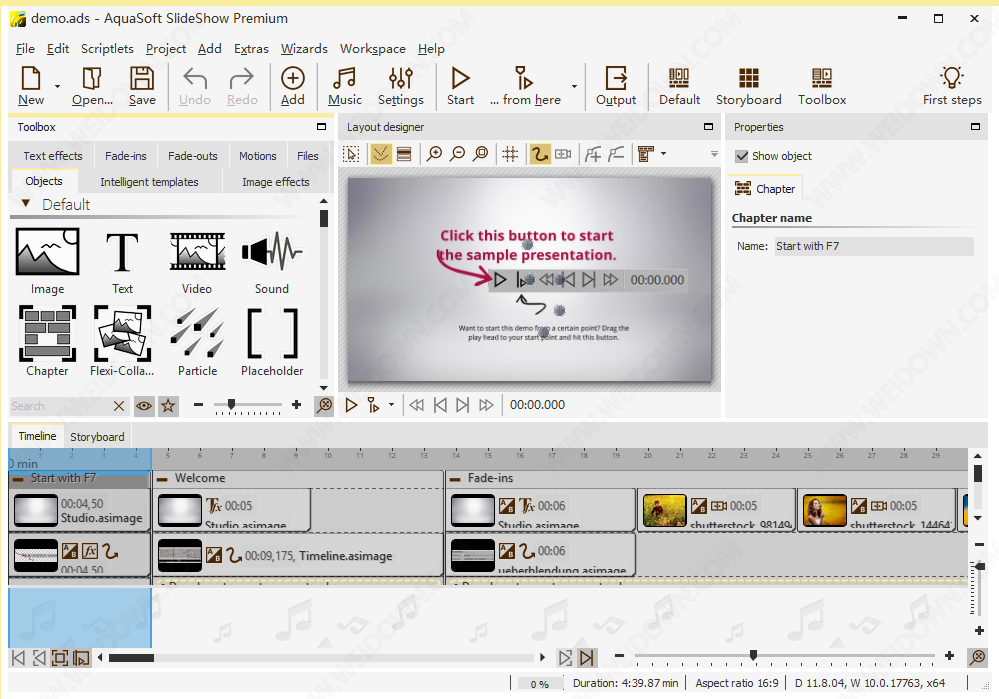999x699 pixels.
Task: Jump to next item in preview controls
Action: [x=463, y=405]
